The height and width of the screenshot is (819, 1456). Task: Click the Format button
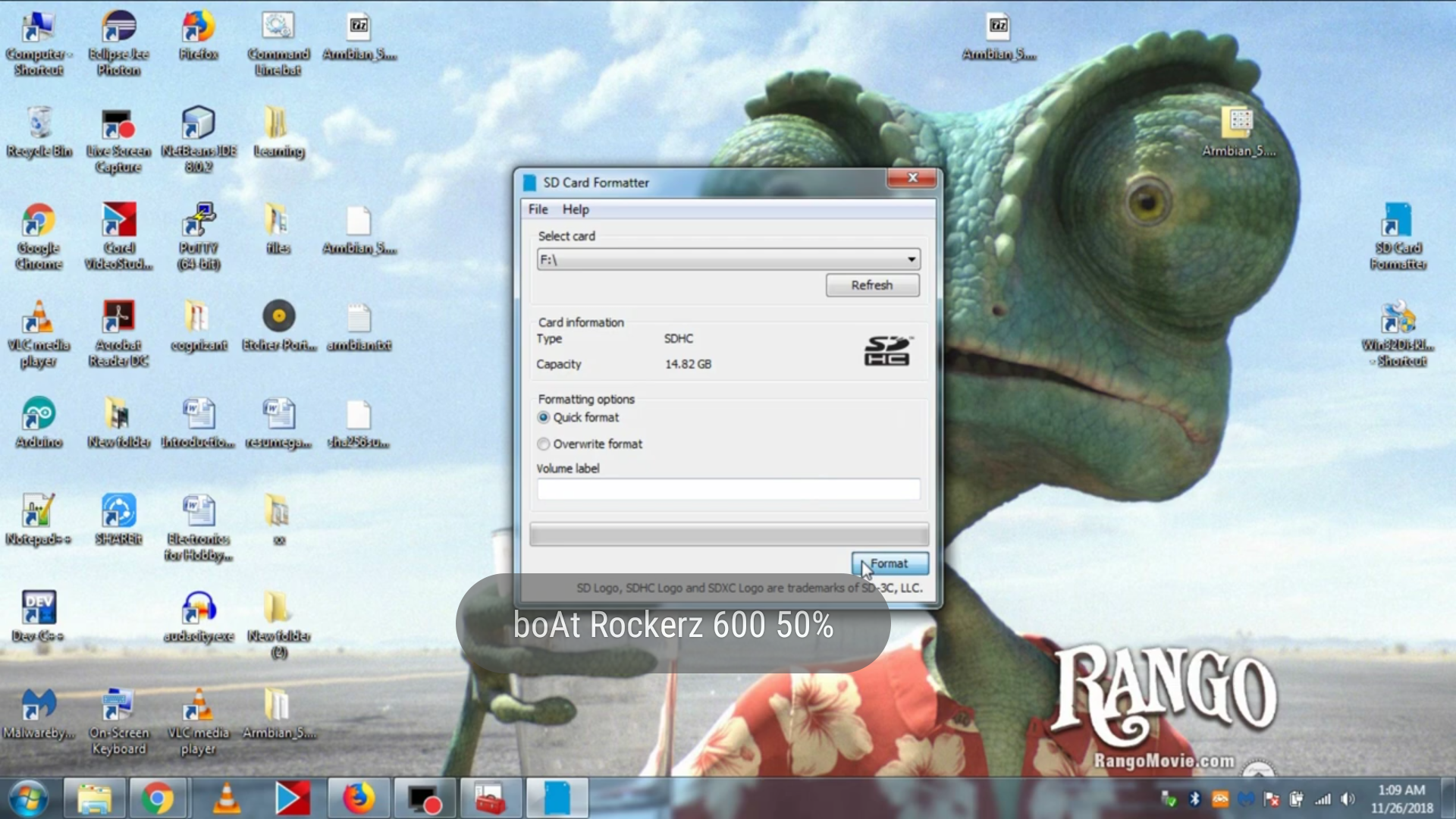point(890,563)
